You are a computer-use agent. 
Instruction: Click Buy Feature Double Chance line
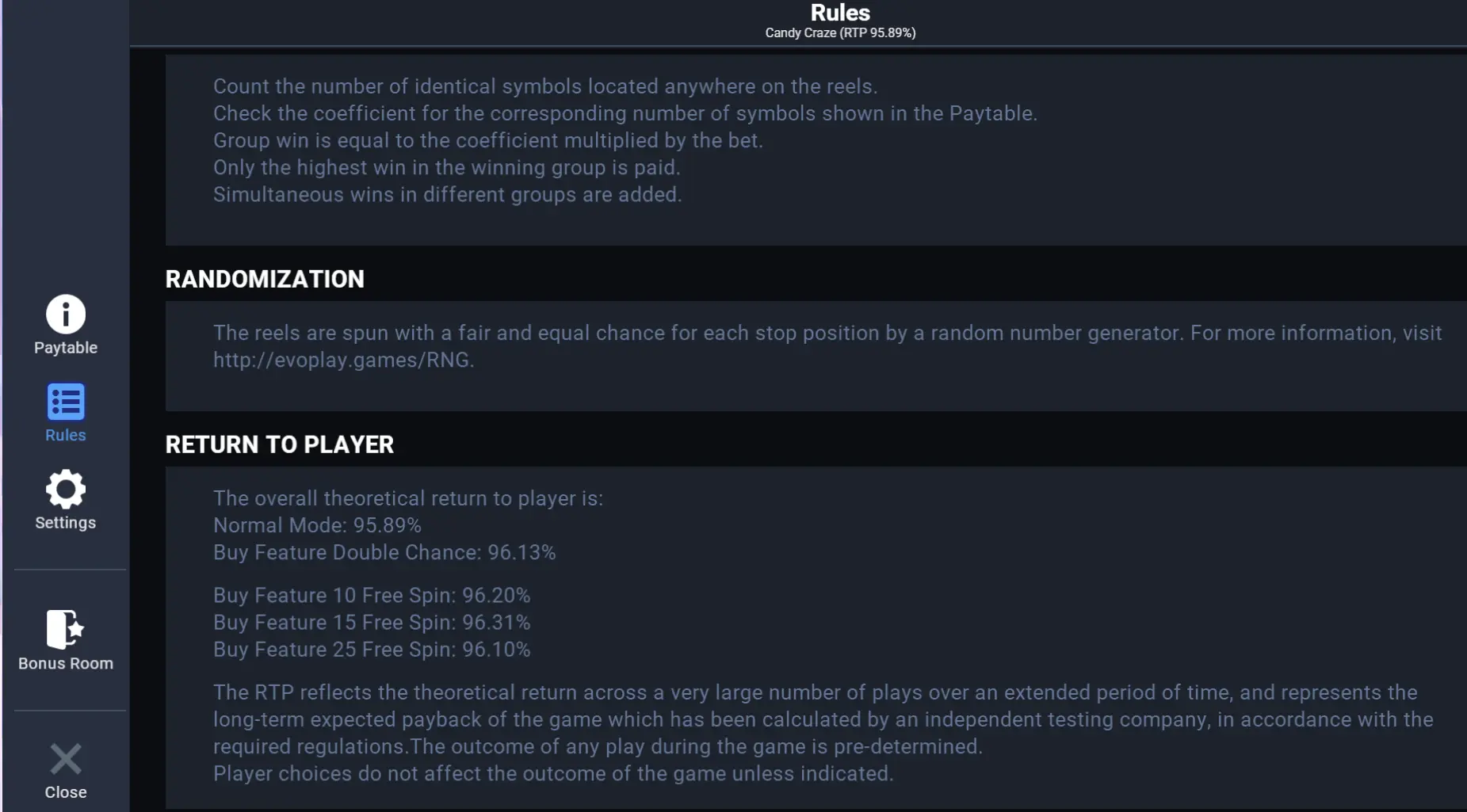click(x=384, y=552)
